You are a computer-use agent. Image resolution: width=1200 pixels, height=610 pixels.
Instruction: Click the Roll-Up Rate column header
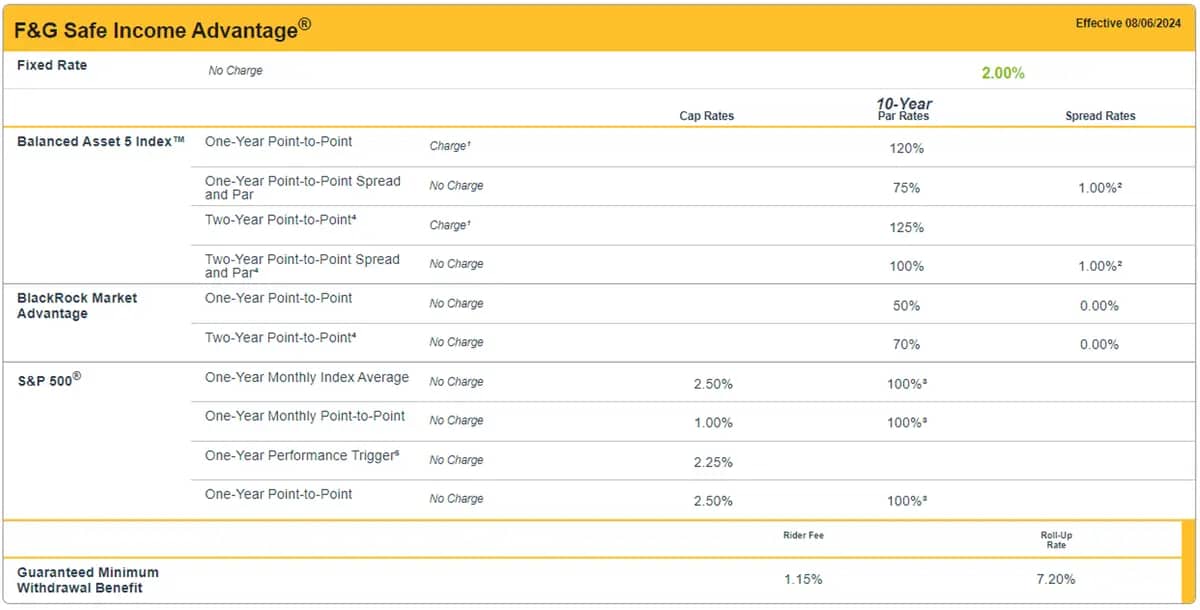point(1056,540)
